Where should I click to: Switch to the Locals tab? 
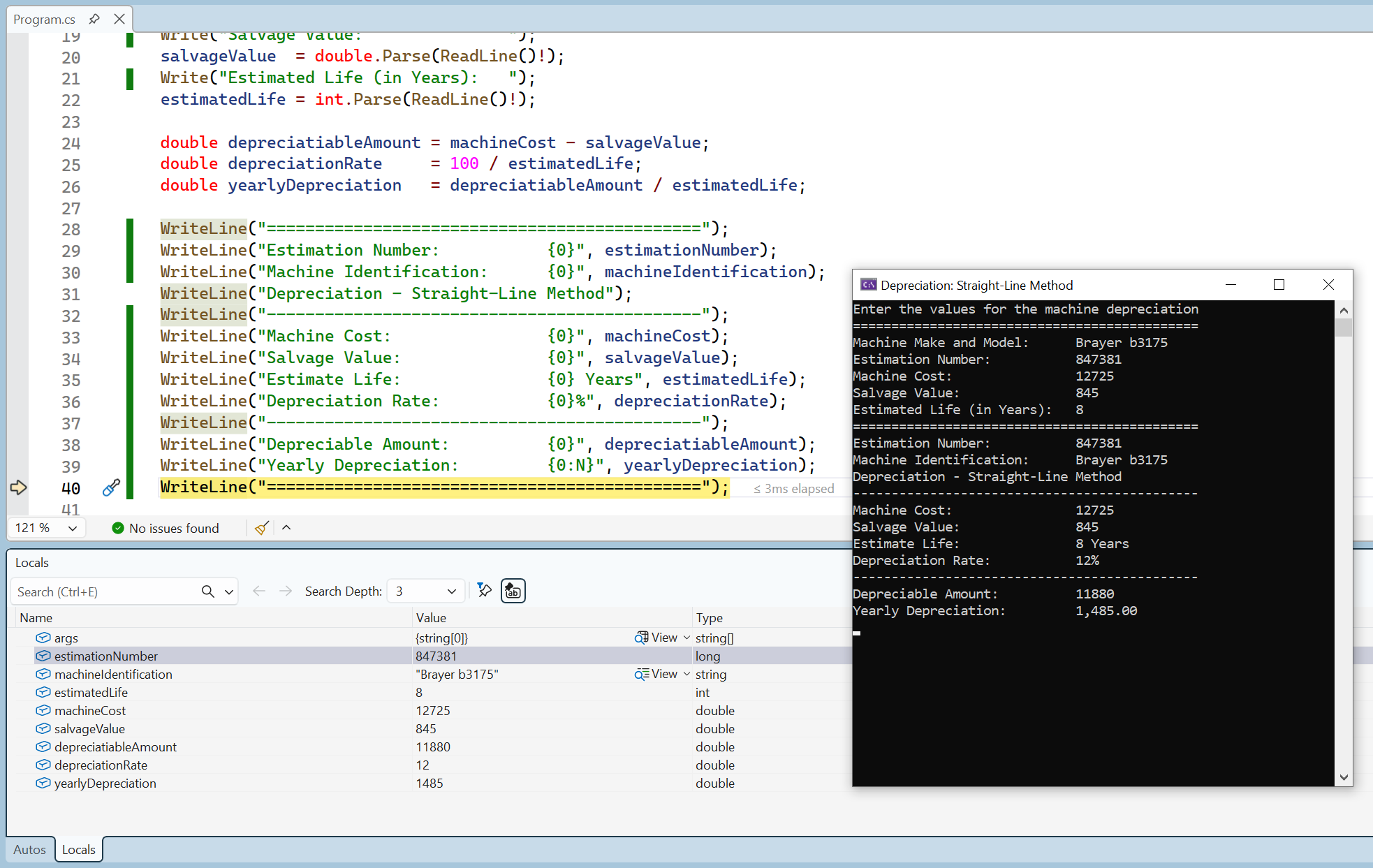coord(78,849)
